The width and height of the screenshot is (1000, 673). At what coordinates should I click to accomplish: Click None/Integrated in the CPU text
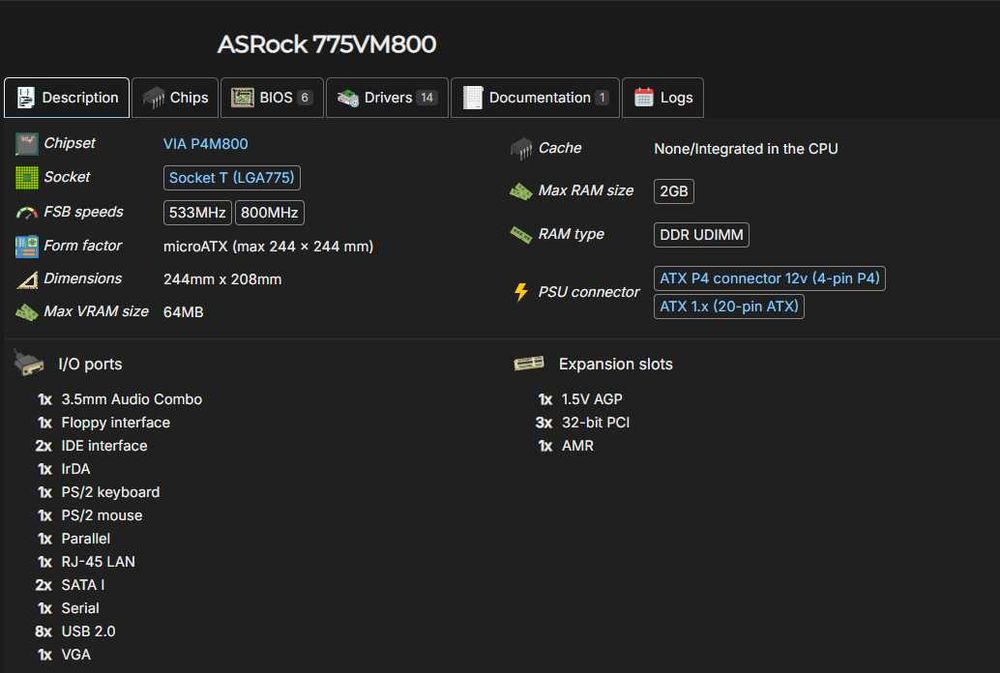(746, 149)
